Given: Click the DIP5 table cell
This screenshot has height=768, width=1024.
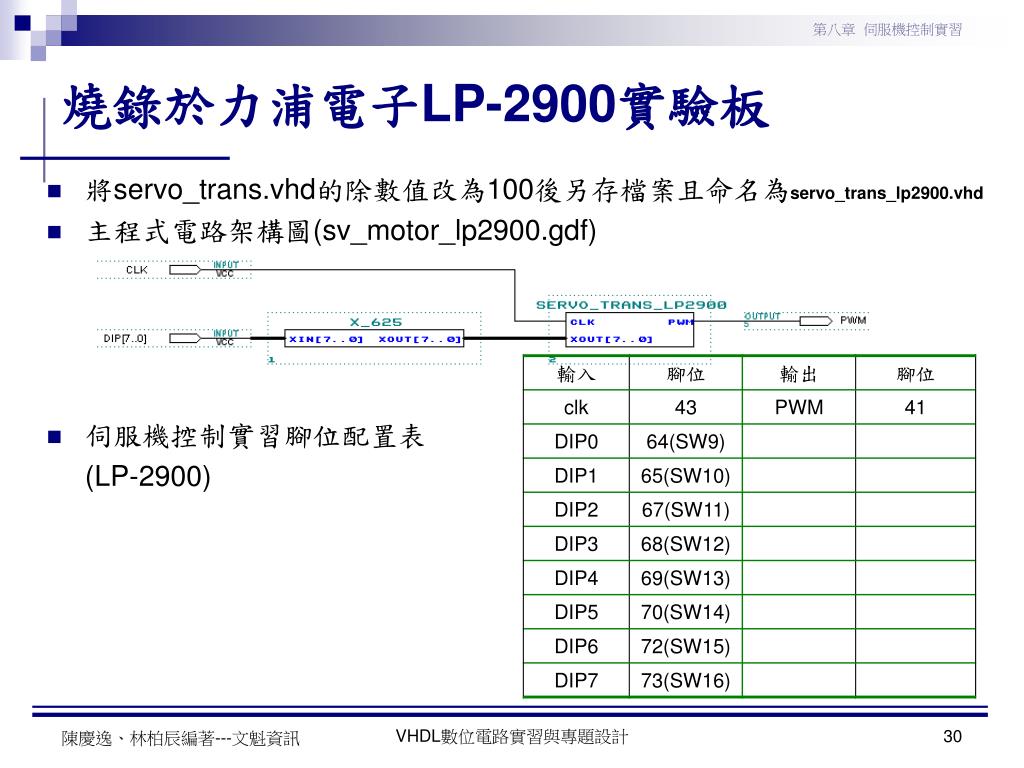Looking at the screenshot, I should [576, 612].
